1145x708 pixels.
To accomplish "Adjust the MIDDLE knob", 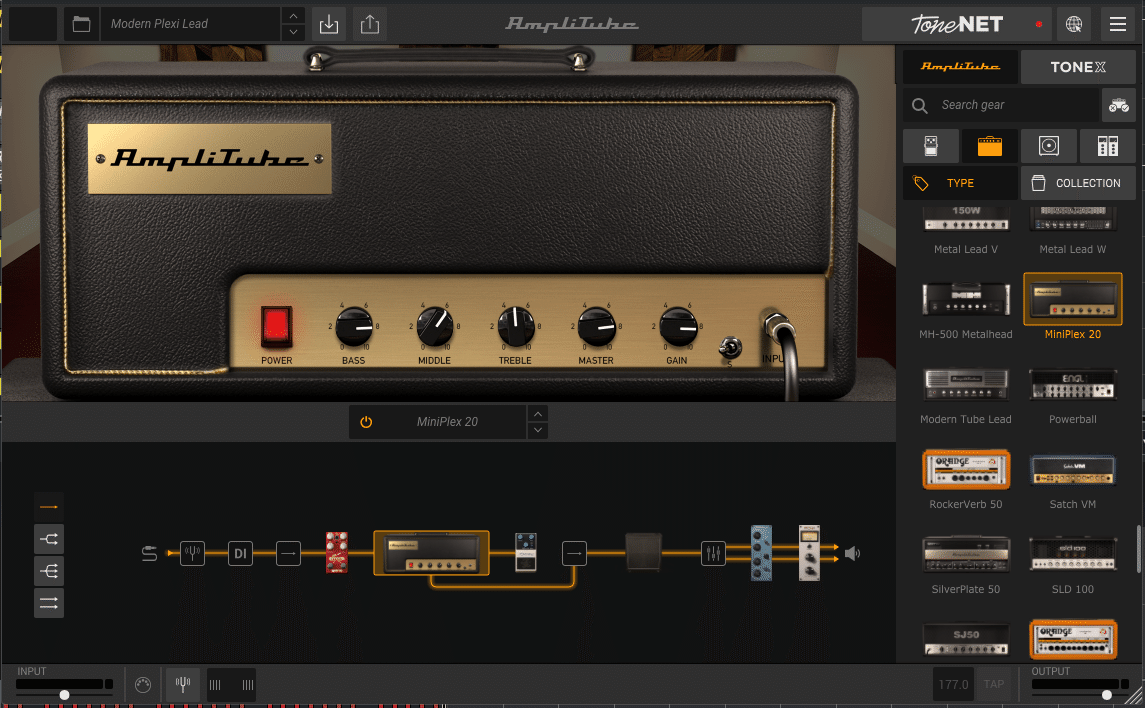I will [434, 327].
